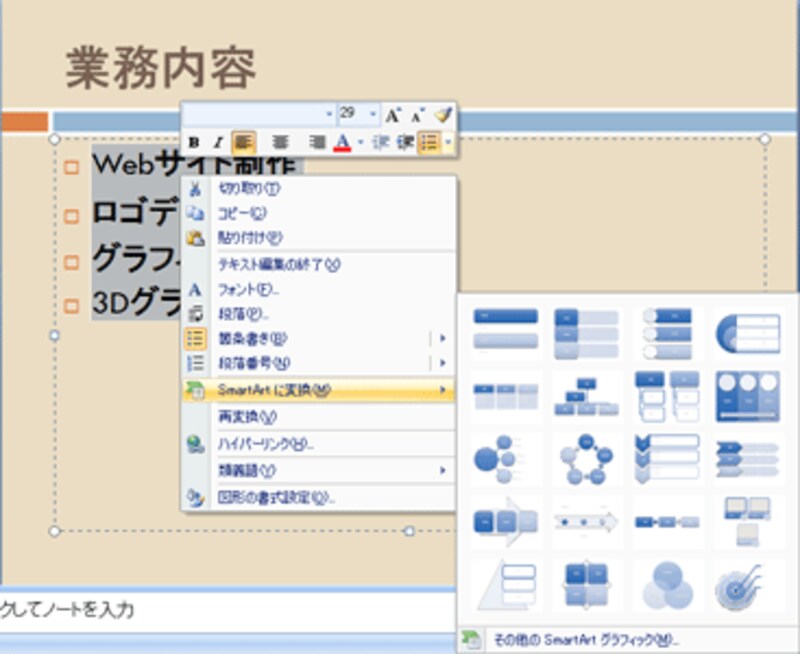Viewport: 800px width, 654px height.
Task: Open the font color dropdown arrow
Action: pyautogui.click(x=360, y=142)
